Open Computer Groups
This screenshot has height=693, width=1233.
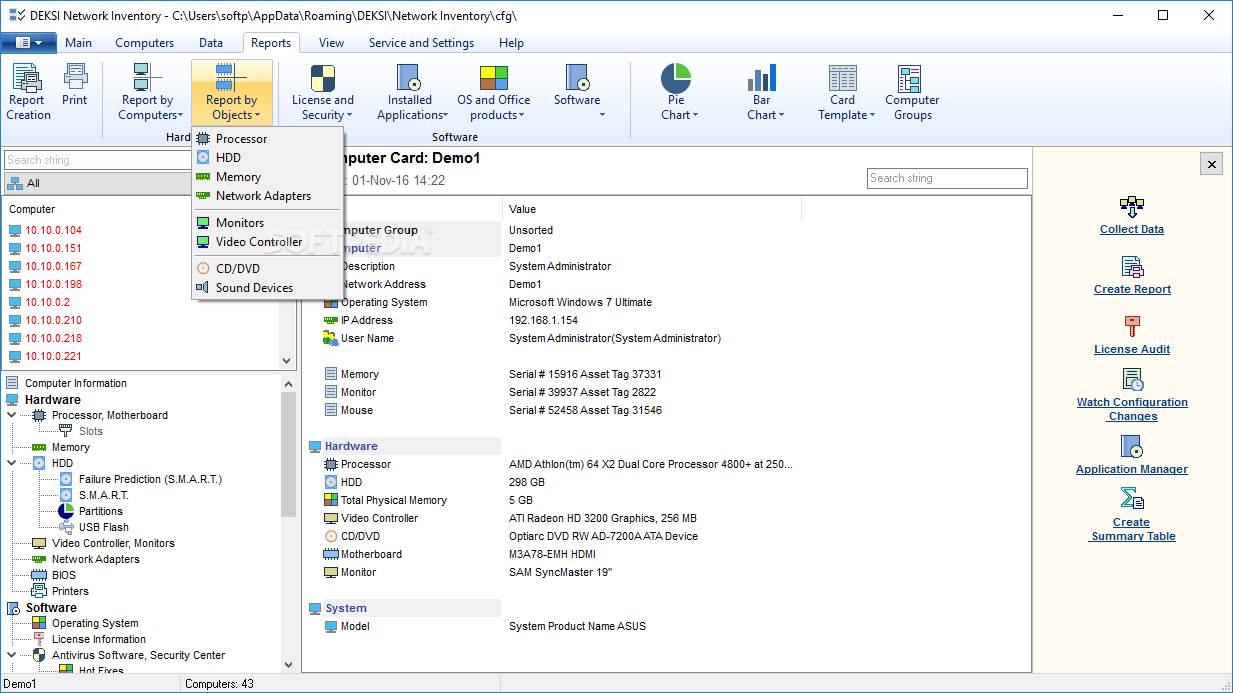912,92
